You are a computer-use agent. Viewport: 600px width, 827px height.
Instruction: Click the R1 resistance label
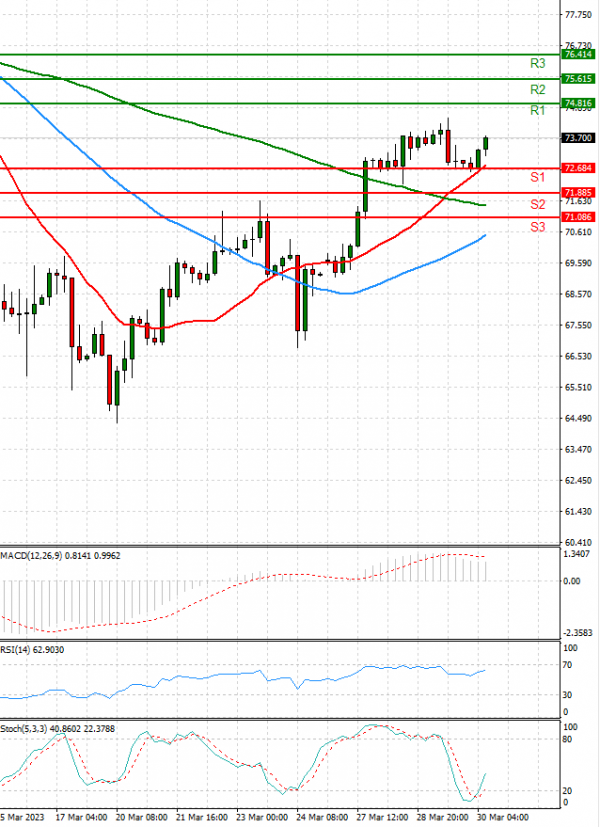[537, 110]
